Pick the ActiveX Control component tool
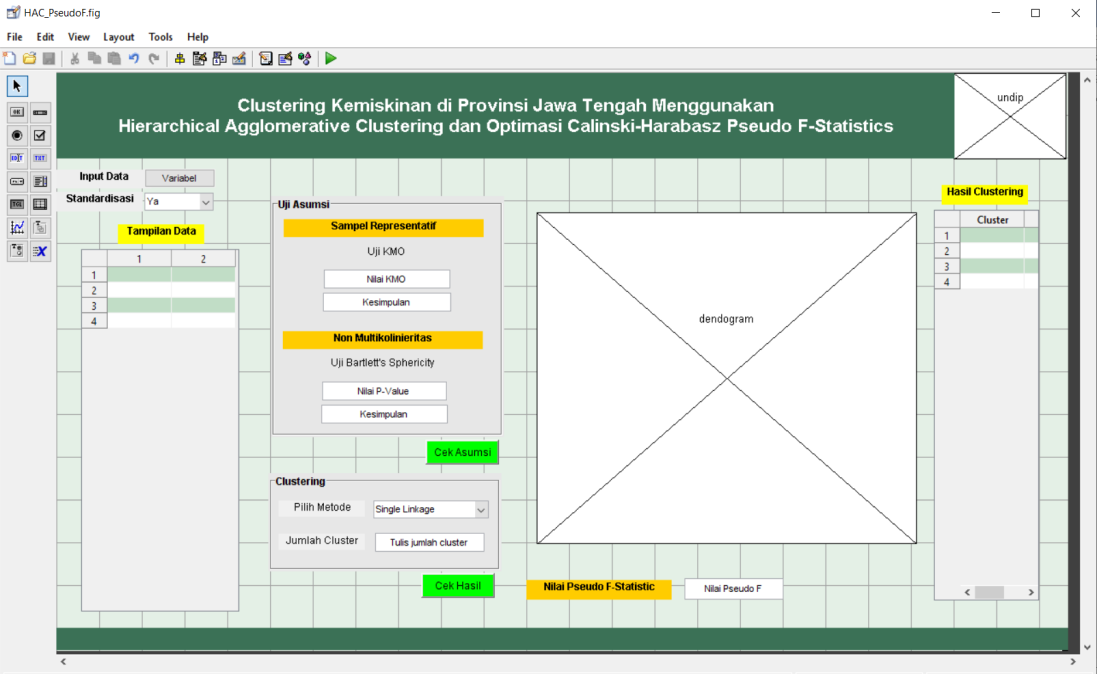The image size is (1097, 674). click(x=41, y=251)
